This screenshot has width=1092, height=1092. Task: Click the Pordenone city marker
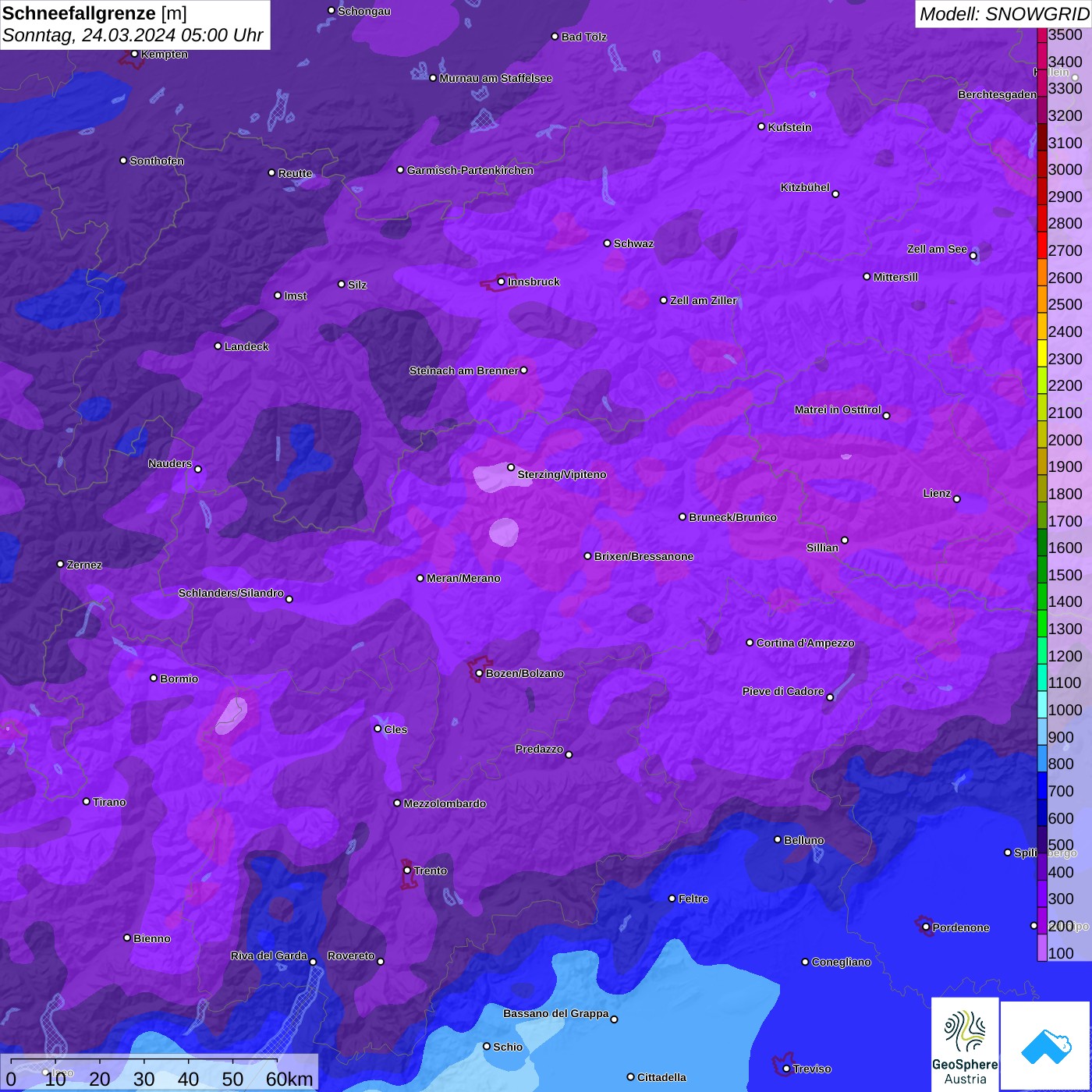[926, 927]
